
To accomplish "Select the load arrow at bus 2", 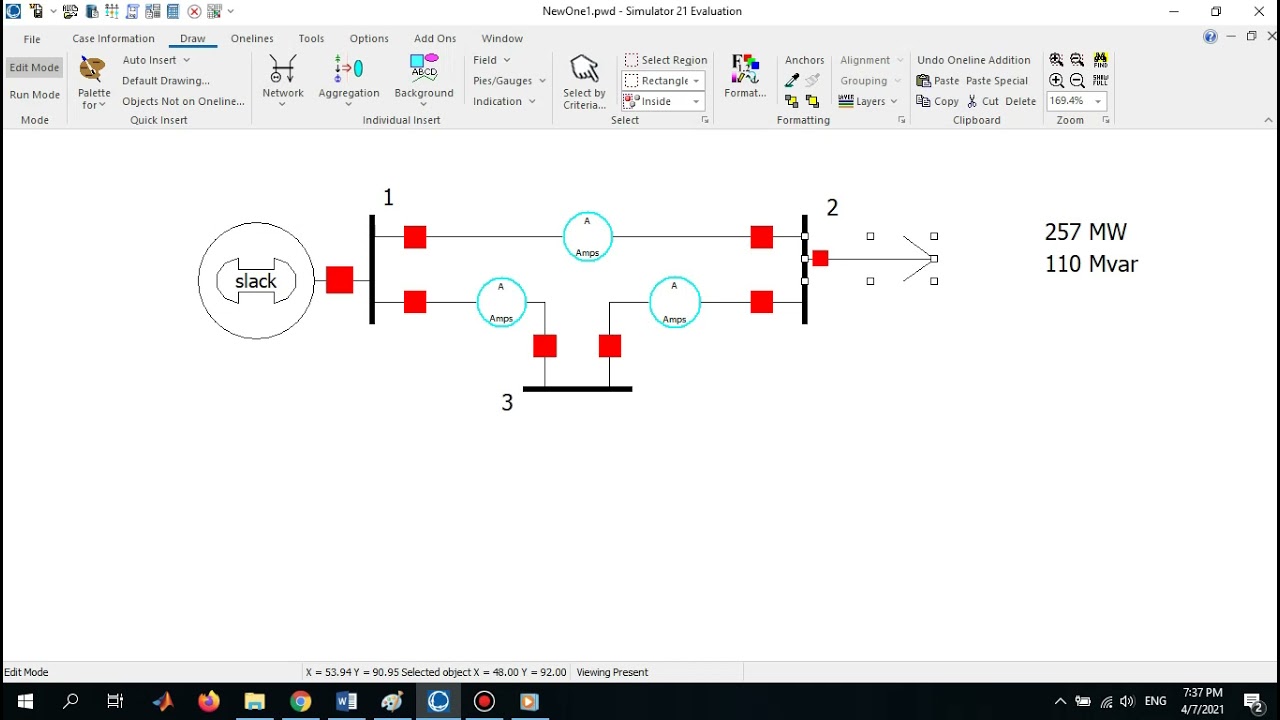I will pyautogui.click(x=918, y=258).
